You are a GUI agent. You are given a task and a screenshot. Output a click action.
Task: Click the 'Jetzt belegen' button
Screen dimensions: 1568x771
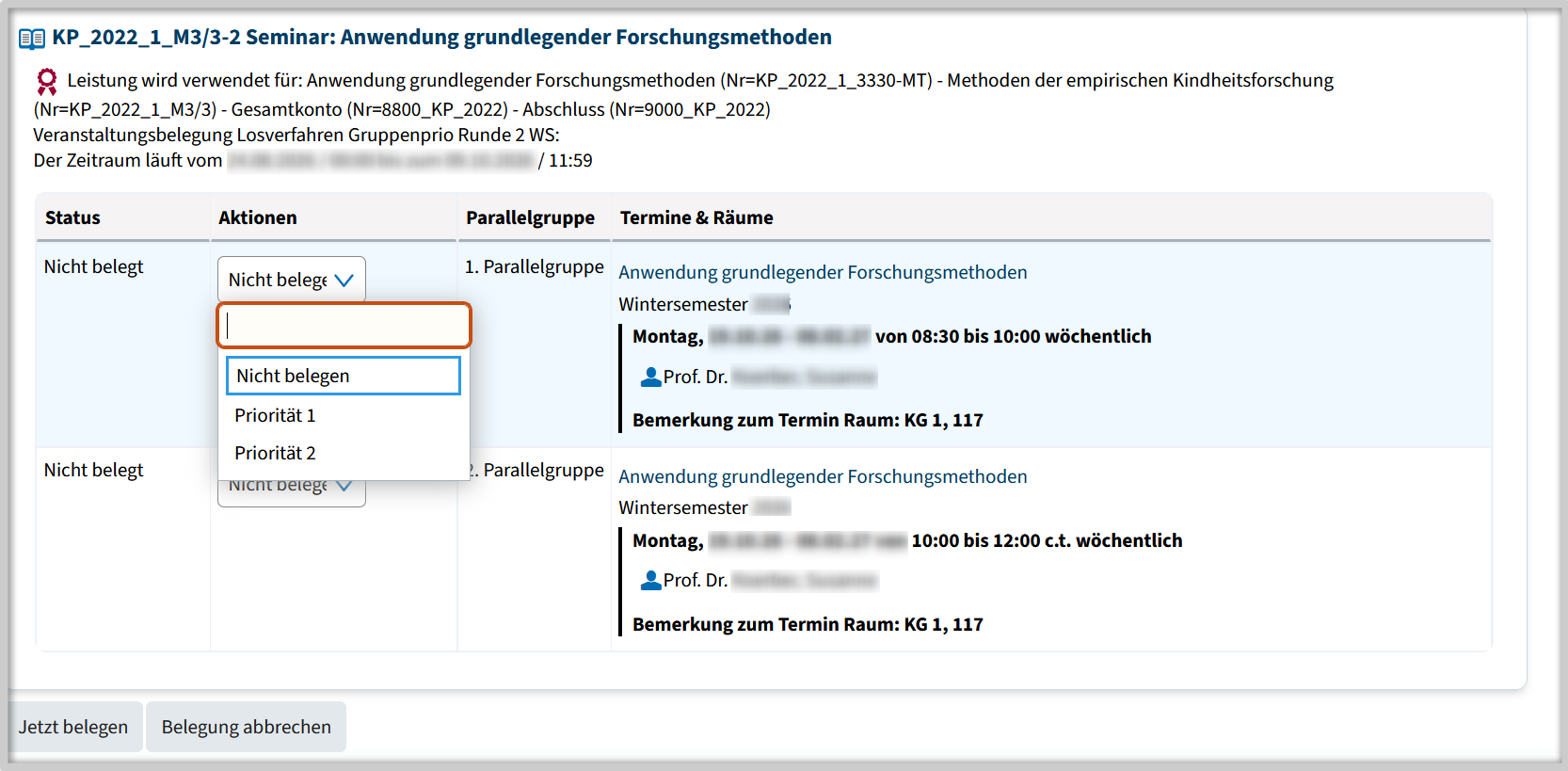(73, 727)
